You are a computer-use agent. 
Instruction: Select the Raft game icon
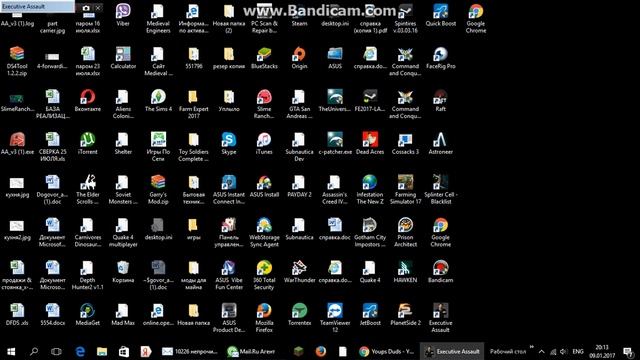click(440, 101)
